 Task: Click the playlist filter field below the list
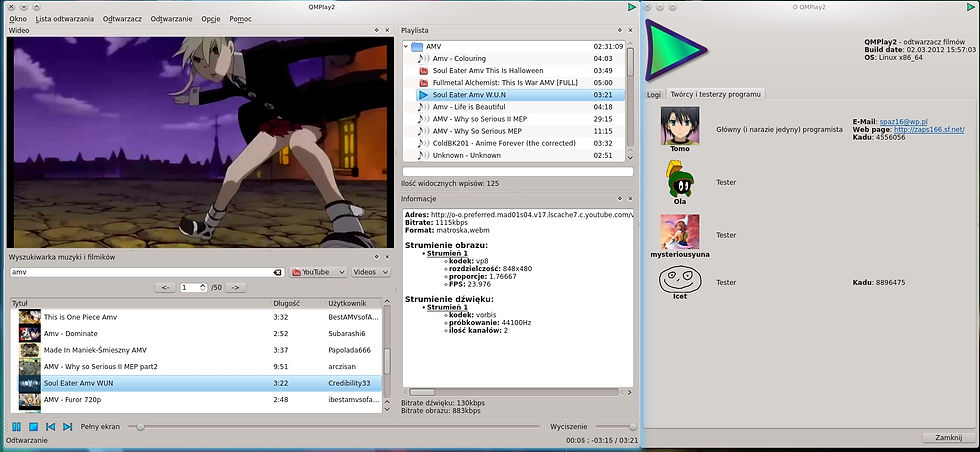pyautogui.click(x=518, y=171)
